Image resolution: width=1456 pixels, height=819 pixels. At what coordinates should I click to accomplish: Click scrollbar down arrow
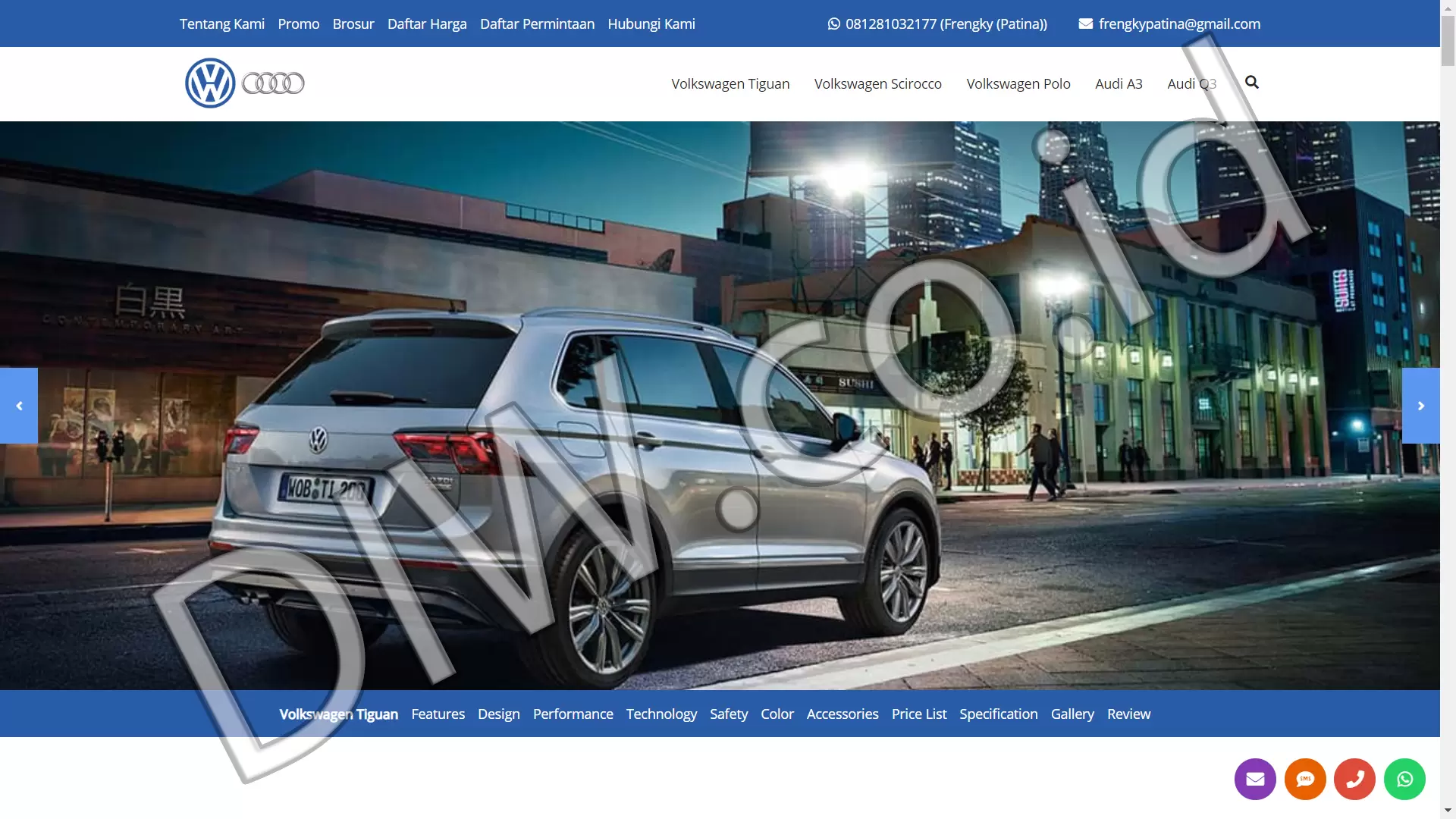point(1448,811)
